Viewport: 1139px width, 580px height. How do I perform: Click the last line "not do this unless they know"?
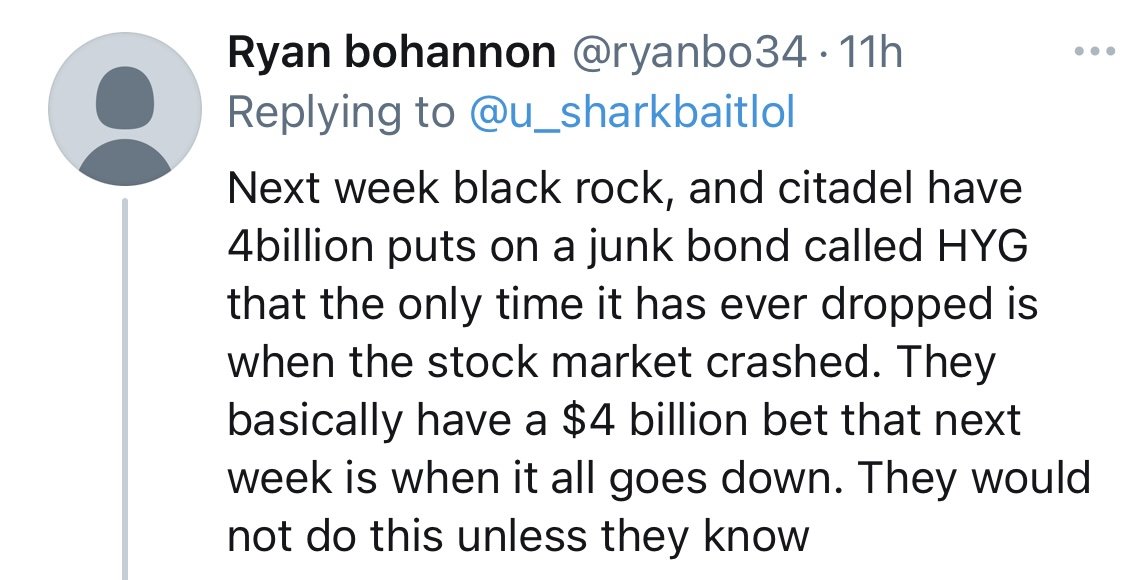point(518,536)
